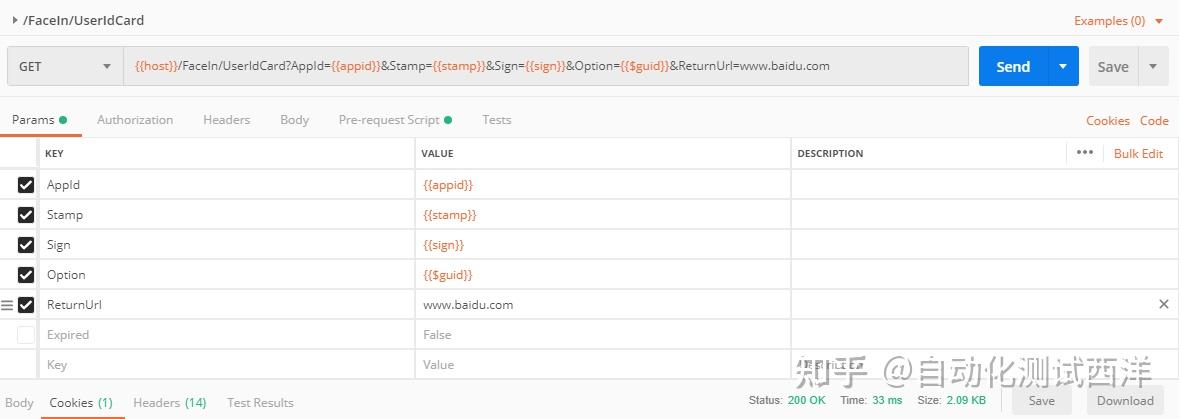
Task: Uncheck the AppId parameter checkbox
Action: coord(26,185)
